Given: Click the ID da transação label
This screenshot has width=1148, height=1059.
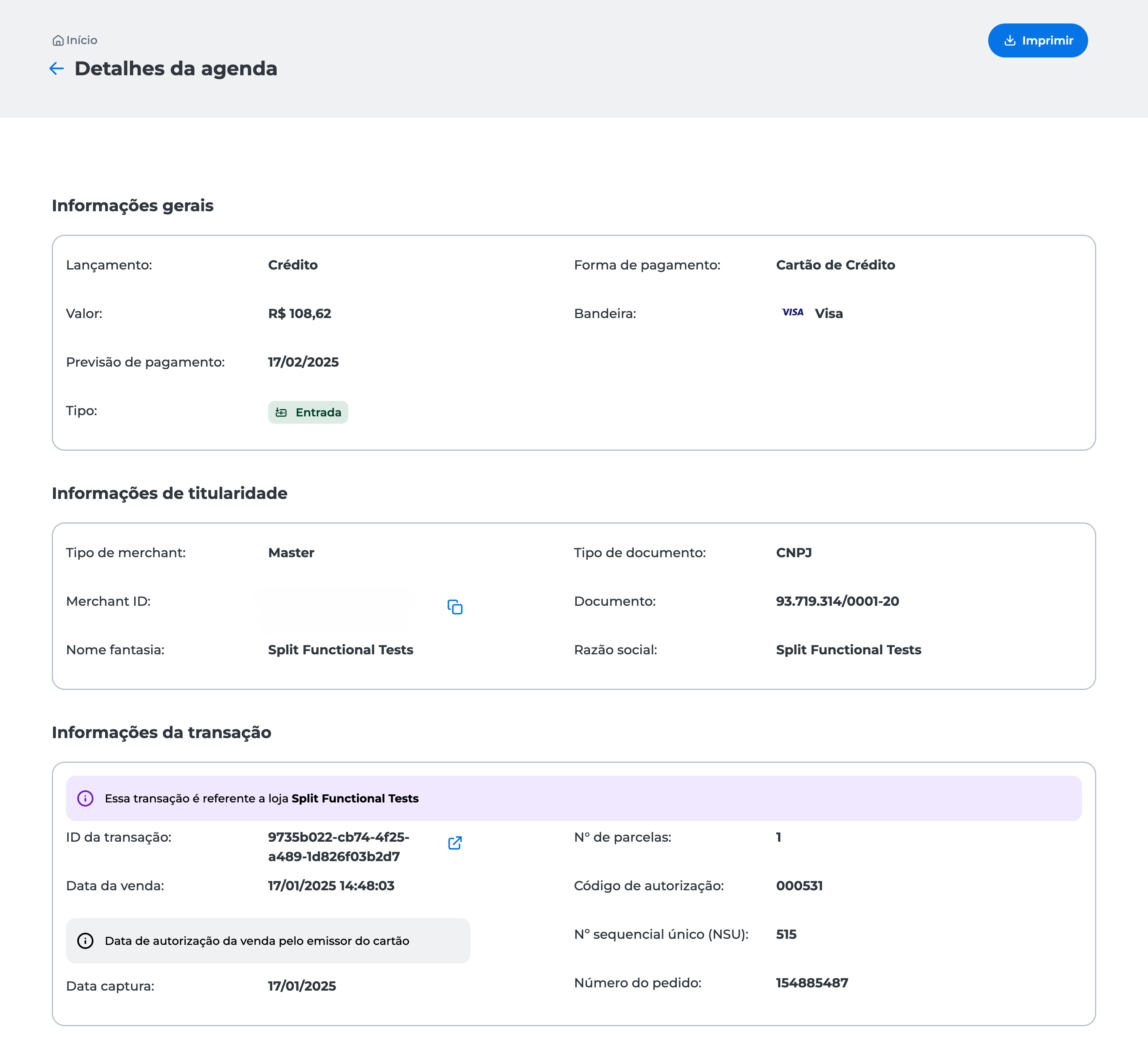Looking at the screenshot, I should click(x=119, y=837).
